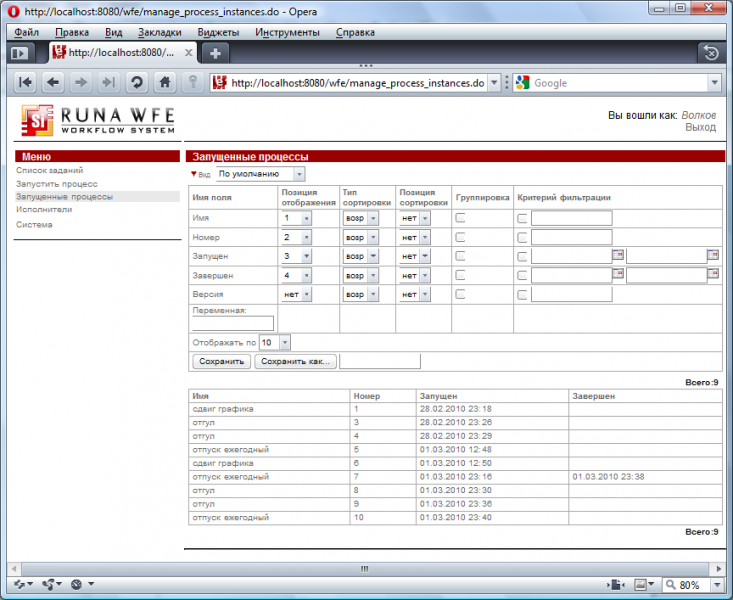
Task: Click the filter text field for Имя
Action: pyautogui.click(x=572, y=218)
